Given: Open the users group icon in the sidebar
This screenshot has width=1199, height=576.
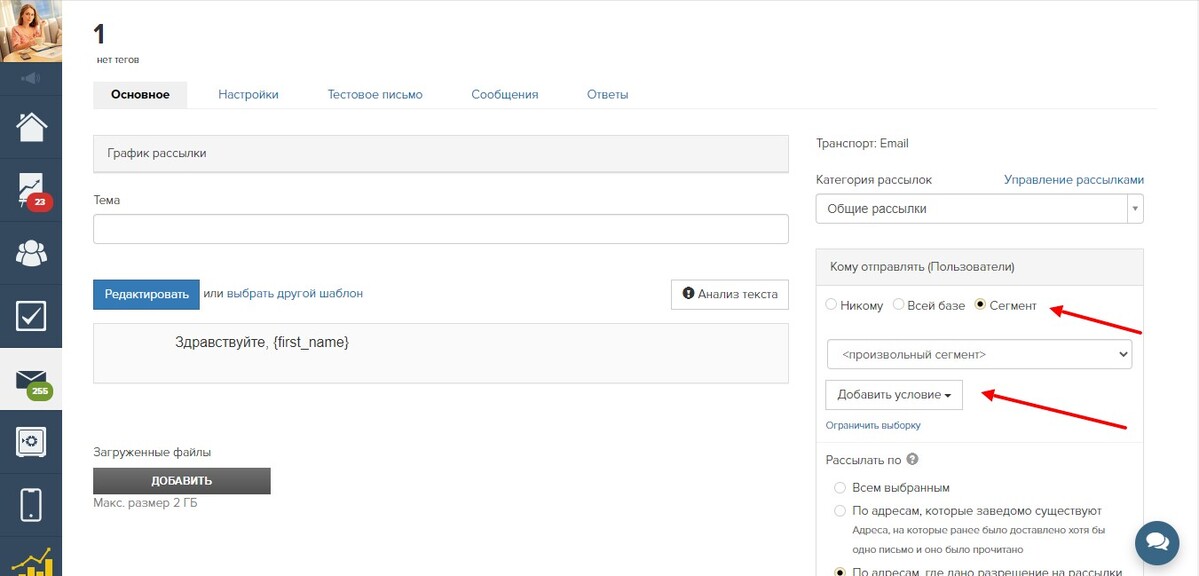Looking at the screenshot, I should coord(31,253).
